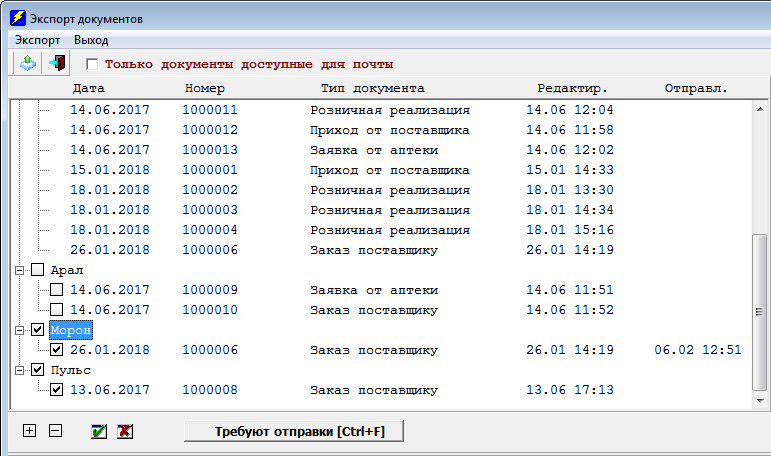771x456 pixels.
Task: Check the checkbox for document 1000009
Action: pyautogui.click(x=57, y=290)
